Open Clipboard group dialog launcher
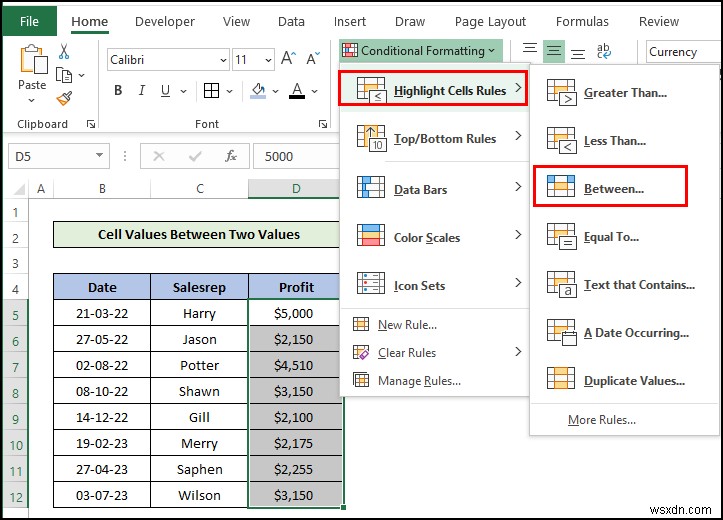Image resolution: width=723 pixels, height=520 pixels. click(90, 124)
